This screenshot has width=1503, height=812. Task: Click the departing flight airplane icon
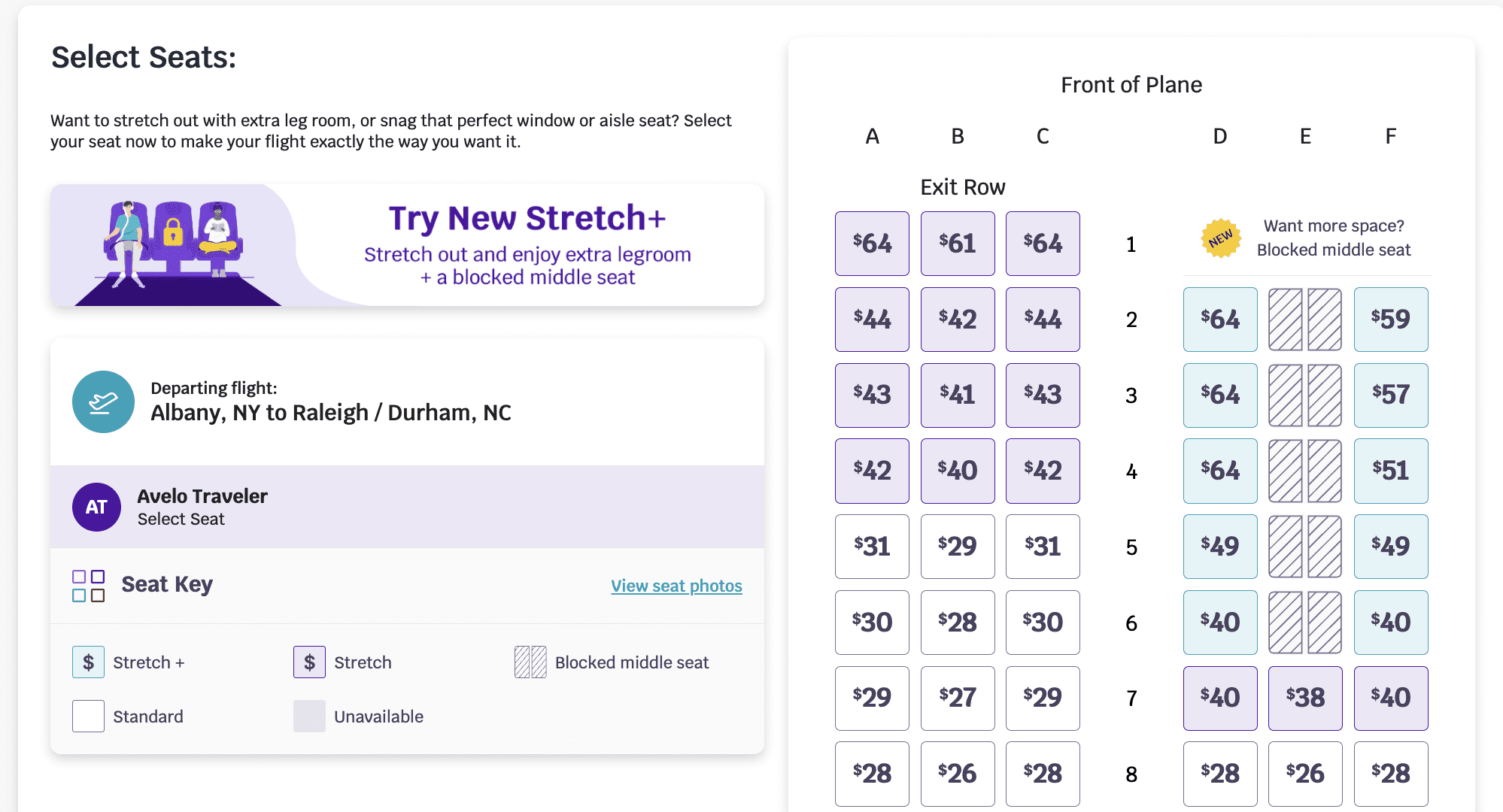tap(103, 402)
